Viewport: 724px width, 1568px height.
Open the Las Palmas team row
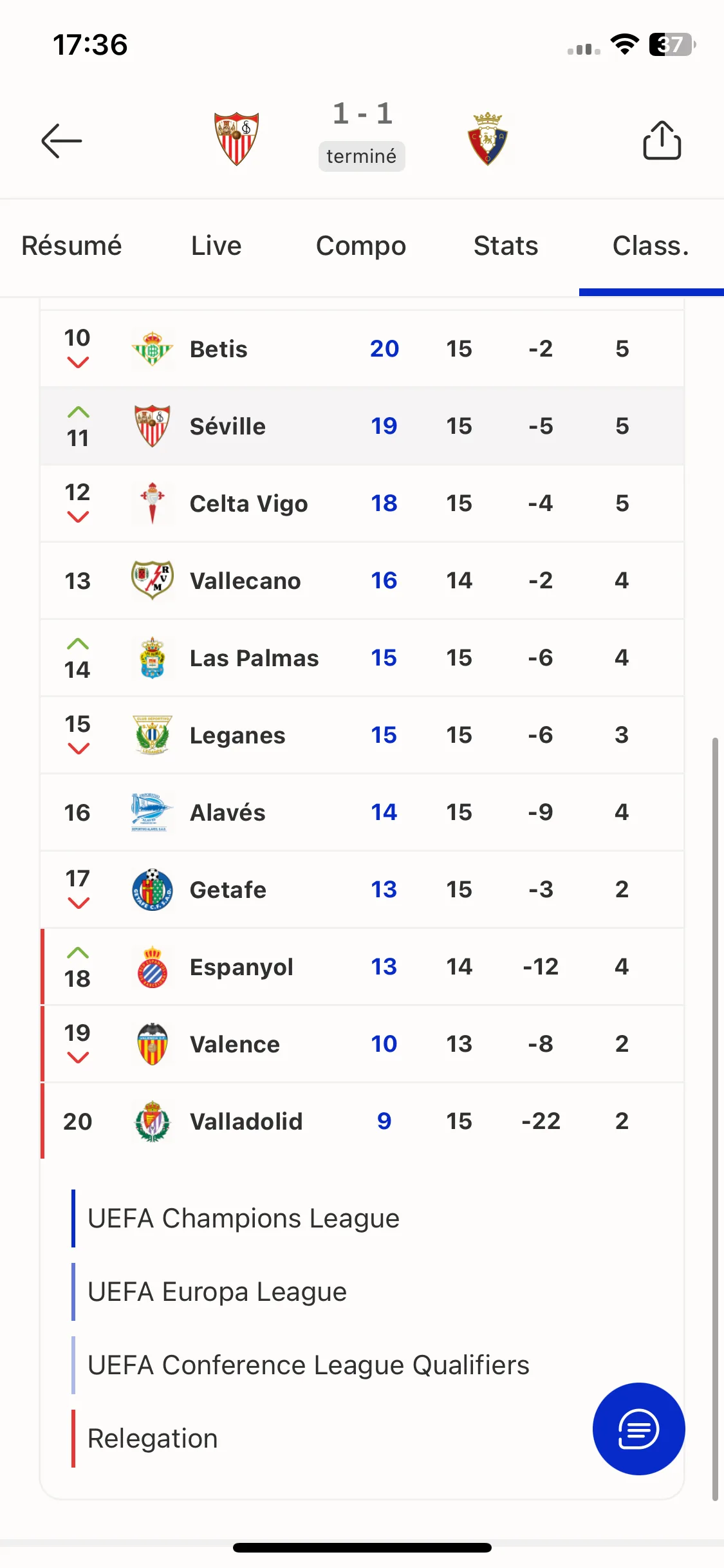(362, 658)
